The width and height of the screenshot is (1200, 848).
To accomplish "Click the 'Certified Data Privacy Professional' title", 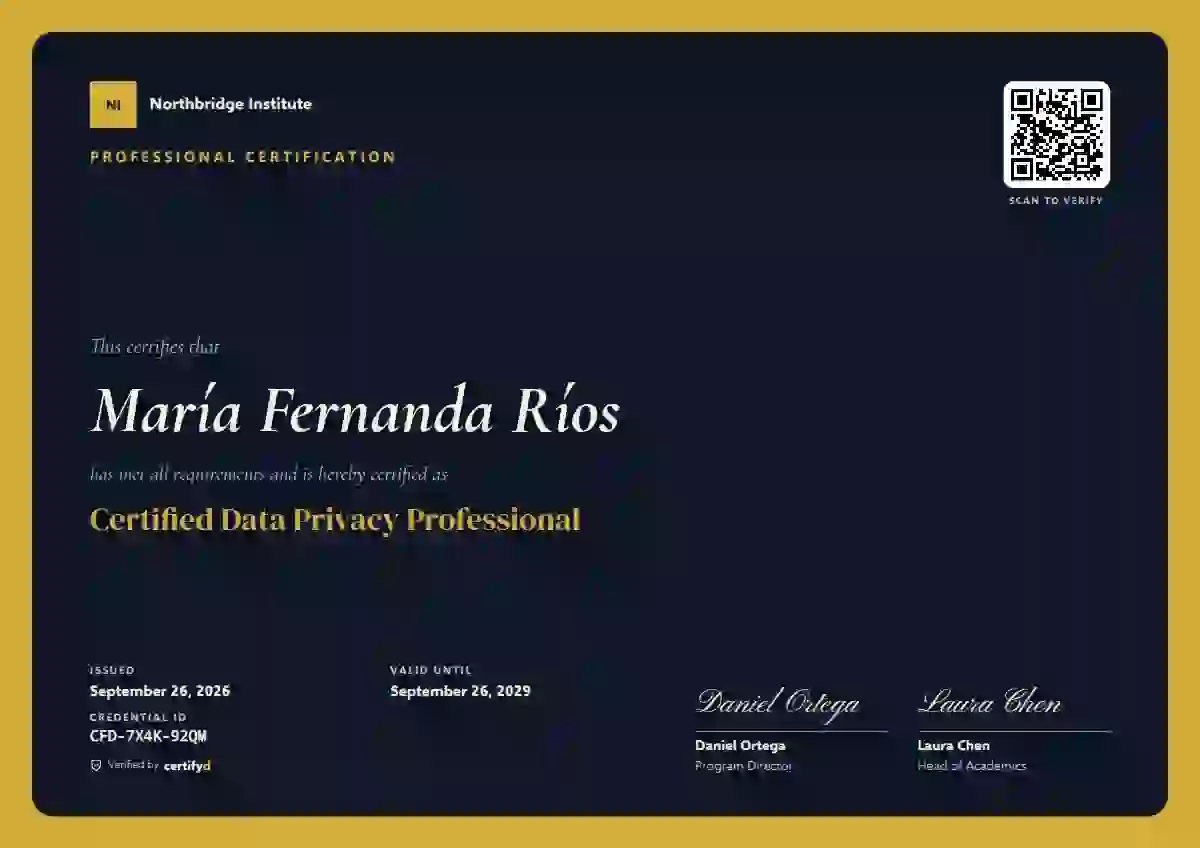I will (335, 520).
